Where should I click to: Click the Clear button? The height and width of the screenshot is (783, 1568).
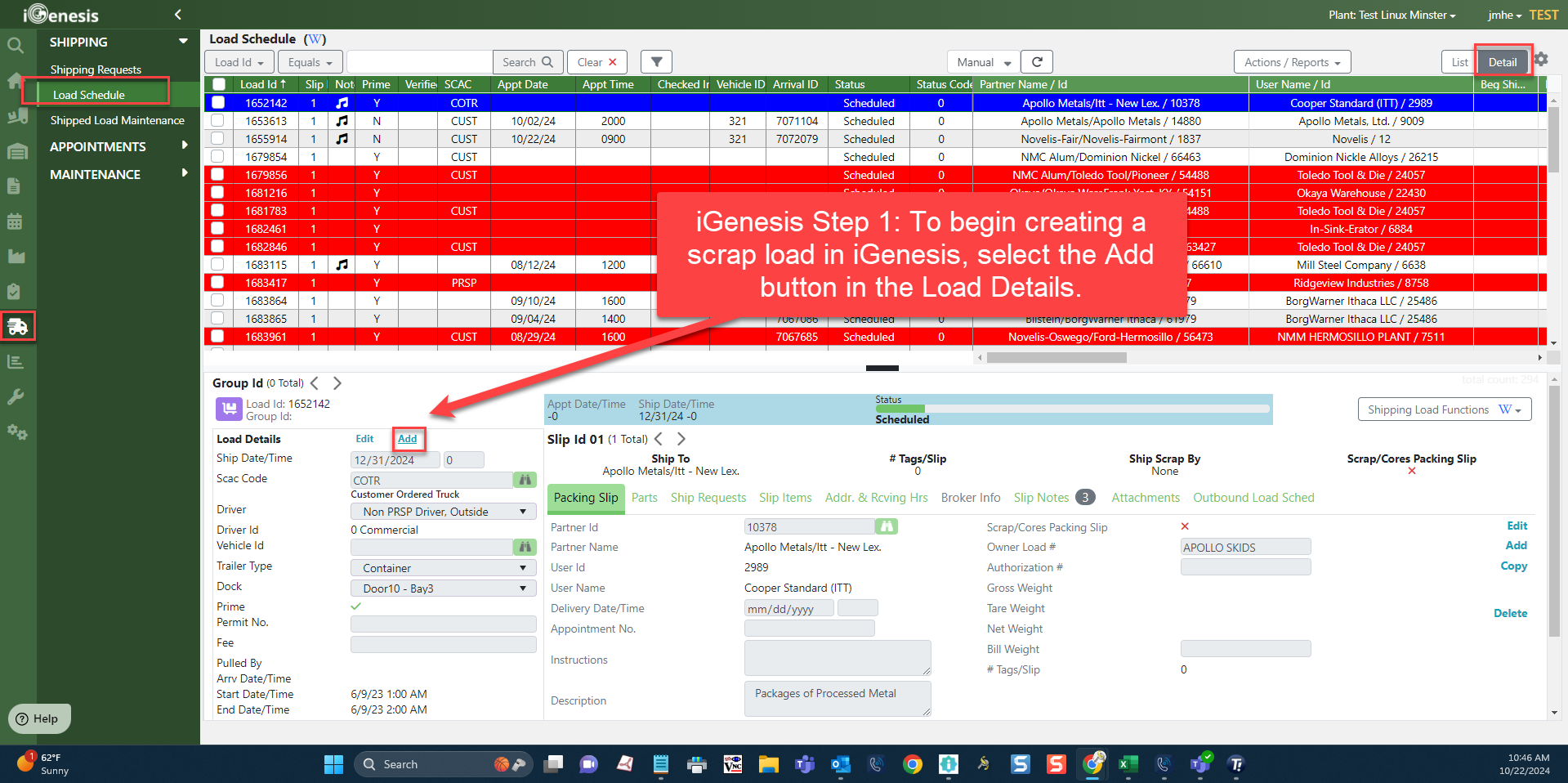[596, 62]
